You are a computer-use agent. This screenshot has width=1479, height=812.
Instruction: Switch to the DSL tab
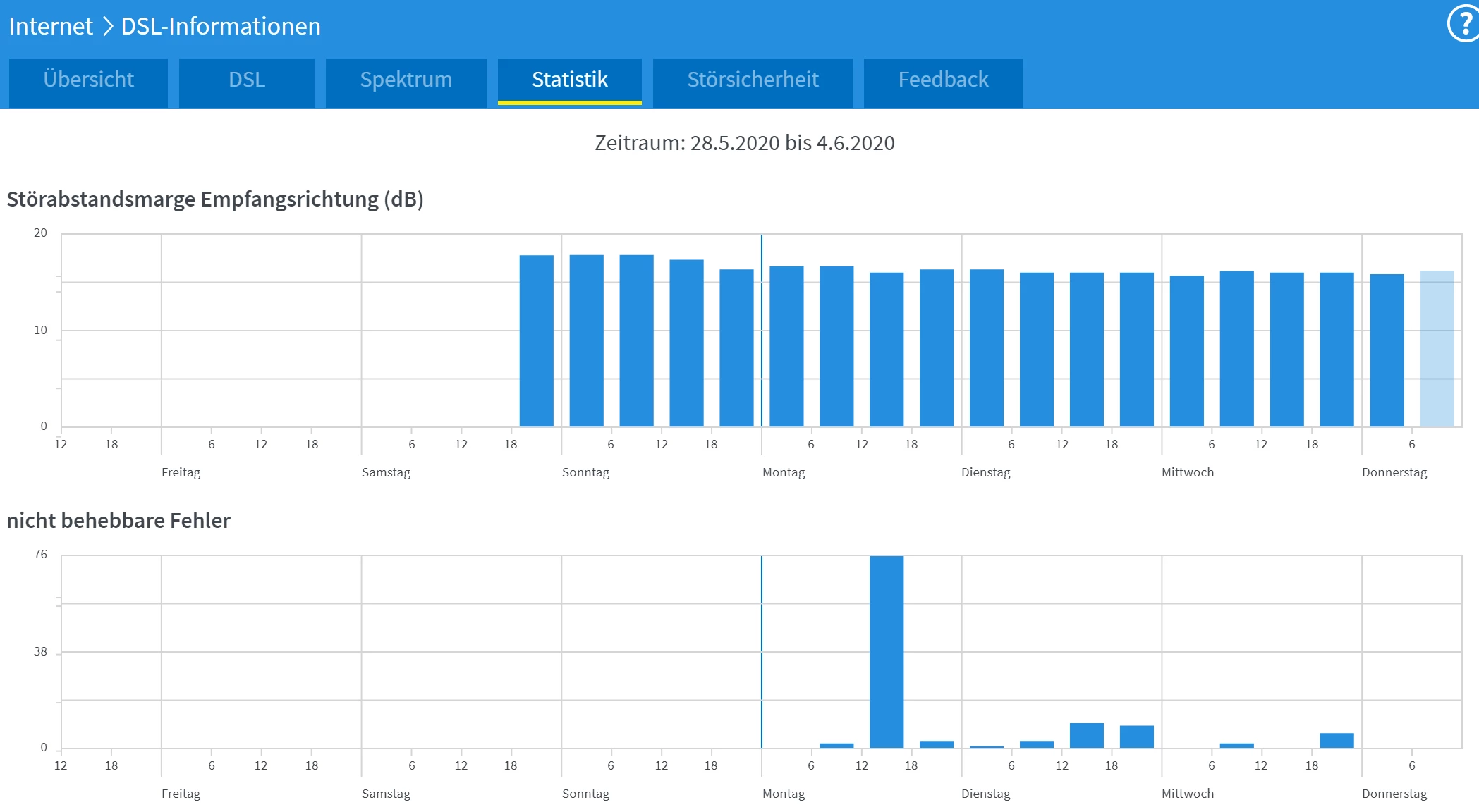246,80
